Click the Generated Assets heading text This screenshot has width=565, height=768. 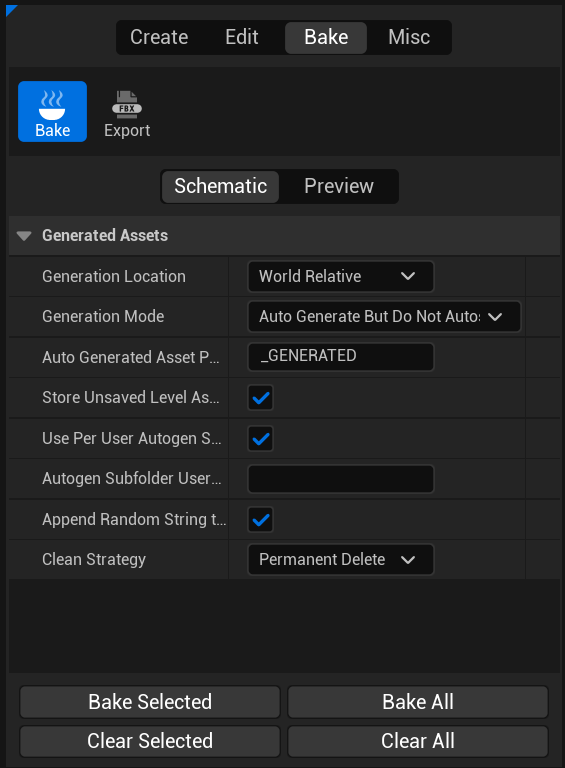point(105,236)
